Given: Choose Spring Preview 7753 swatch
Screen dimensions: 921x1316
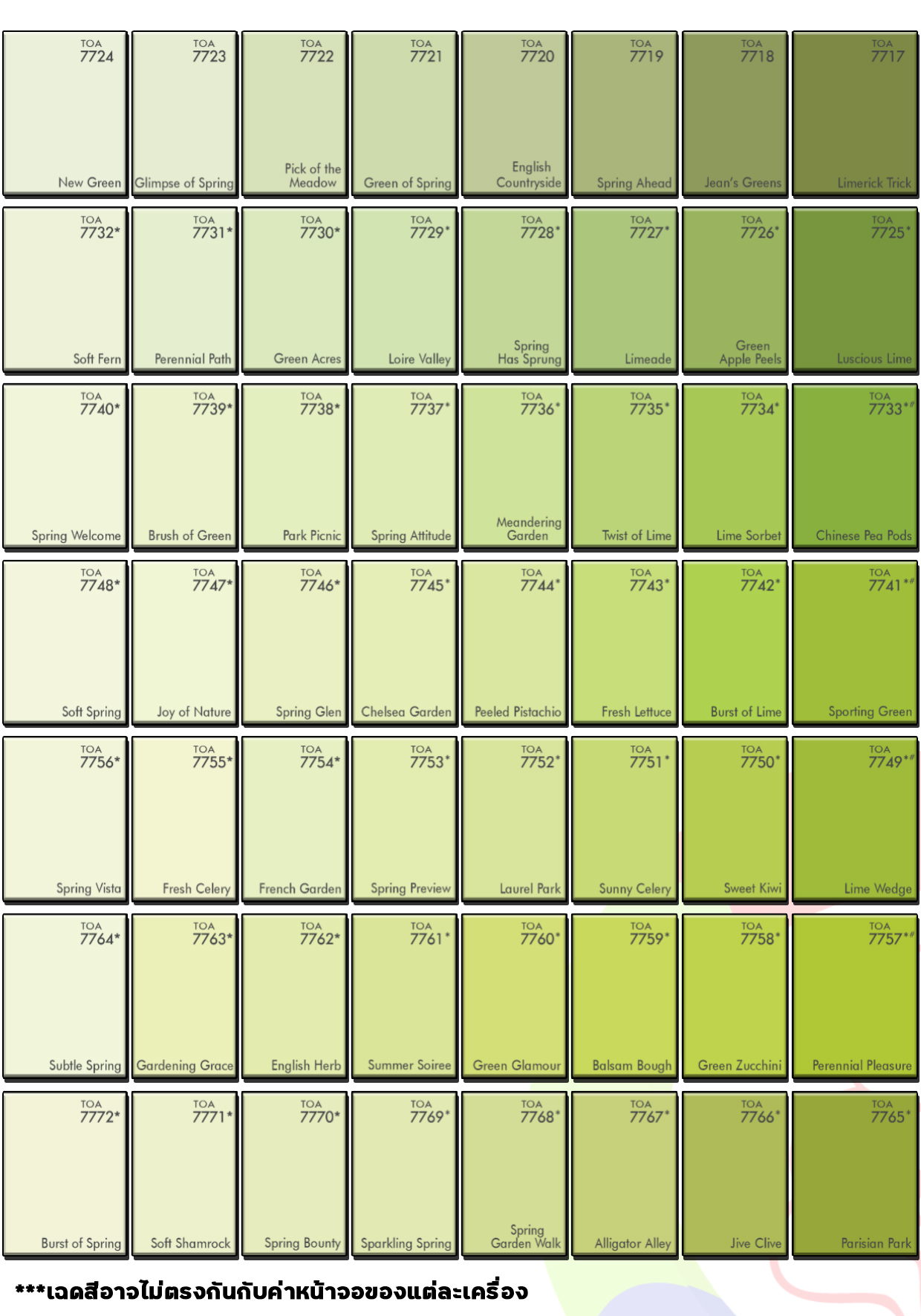Looking at the screenshot, I should 405,820.
